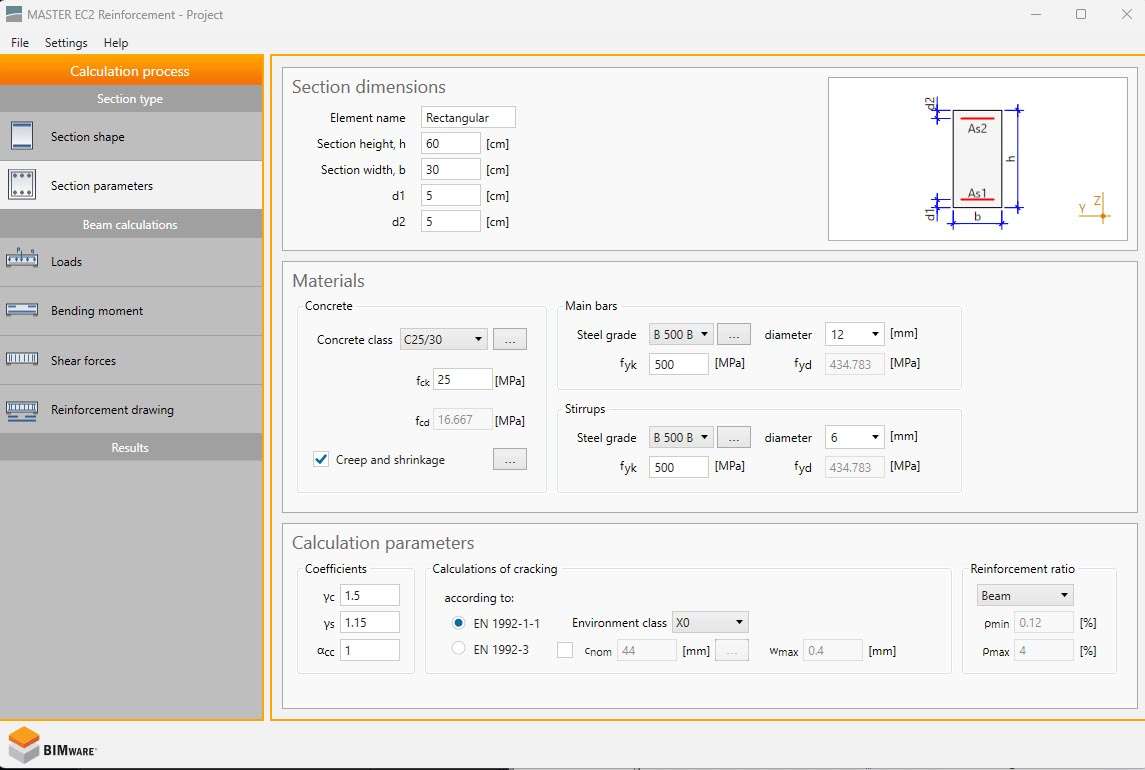Image resolution: width=1145 pixels, height=770 pixels.
Task: Open the Reinforcement ratio Beam dropdown
Action: point(1024,595)
